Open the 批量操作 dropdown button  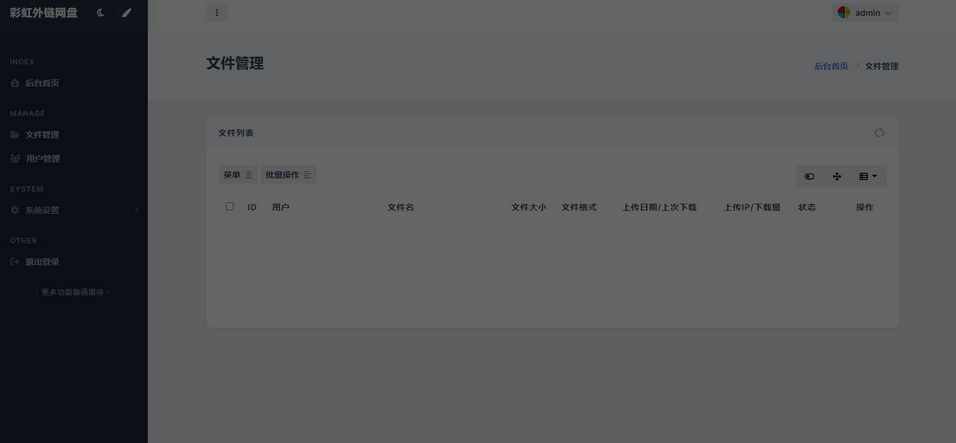[x=288, y=175]
